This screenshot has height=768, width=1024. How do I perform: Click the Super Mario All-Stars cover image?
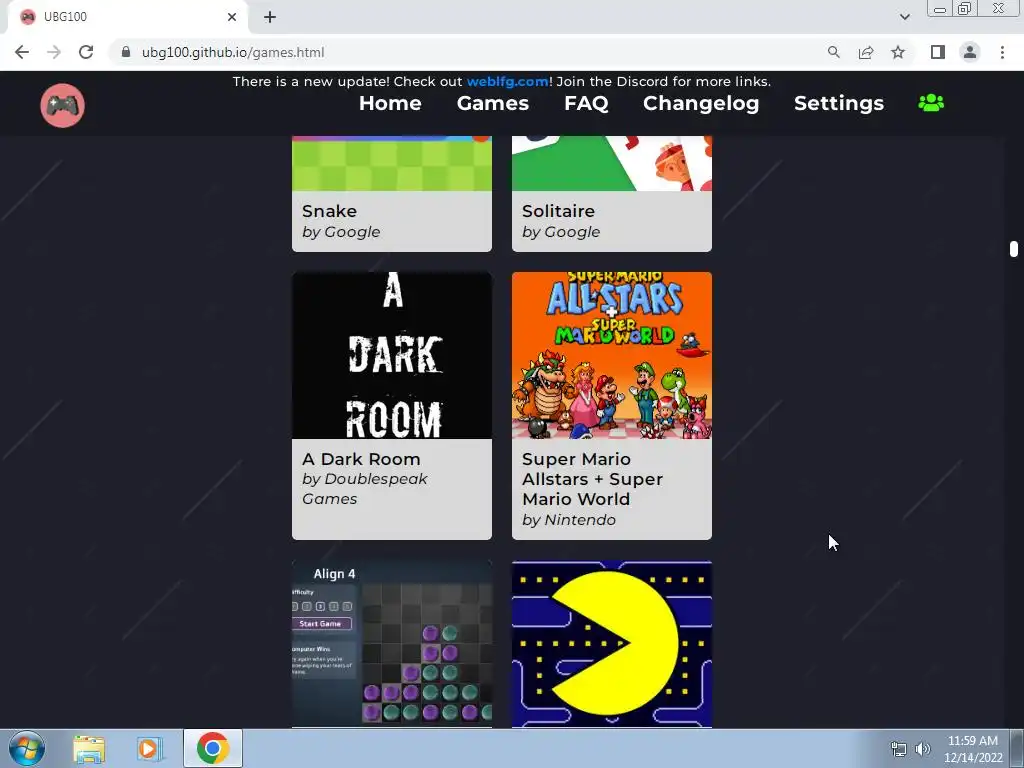click(x=612, y=355)
